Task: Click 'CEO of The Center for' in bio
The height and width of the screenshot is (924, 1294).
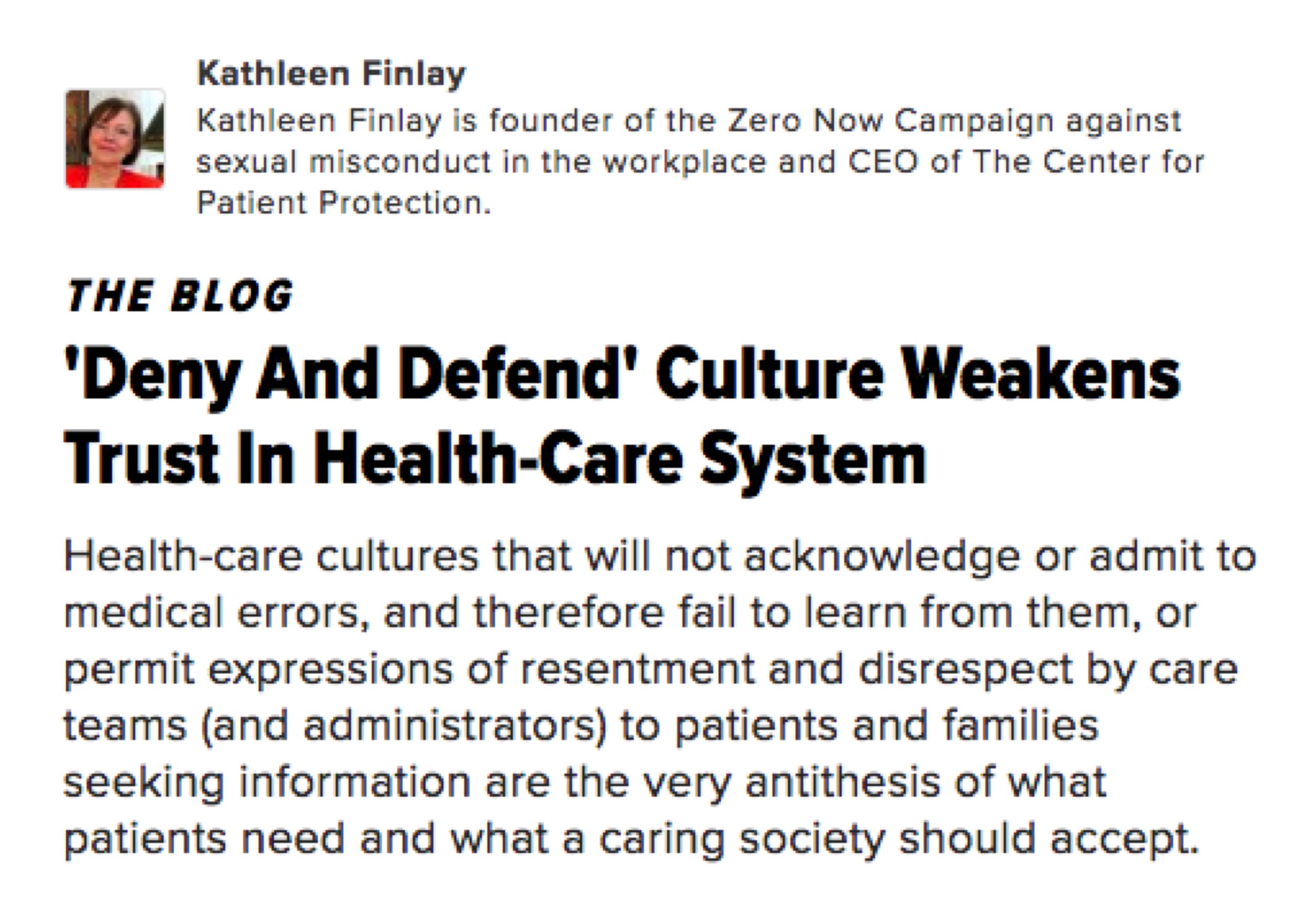Action: point(1026,162)
